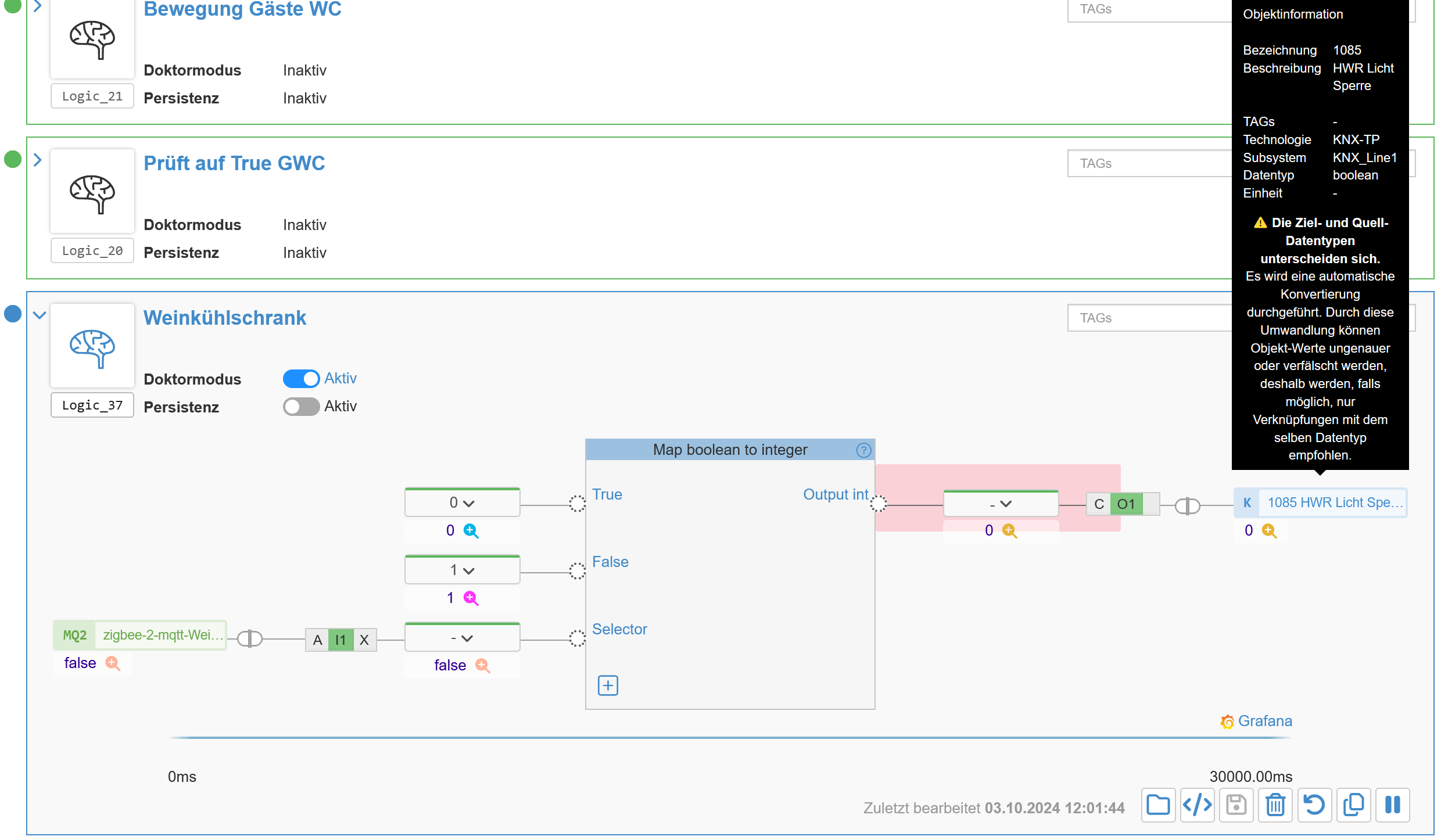Screen dimensions: 1441x840
Task: Click the Selector input port circle
Action: [x=577, y=638]
